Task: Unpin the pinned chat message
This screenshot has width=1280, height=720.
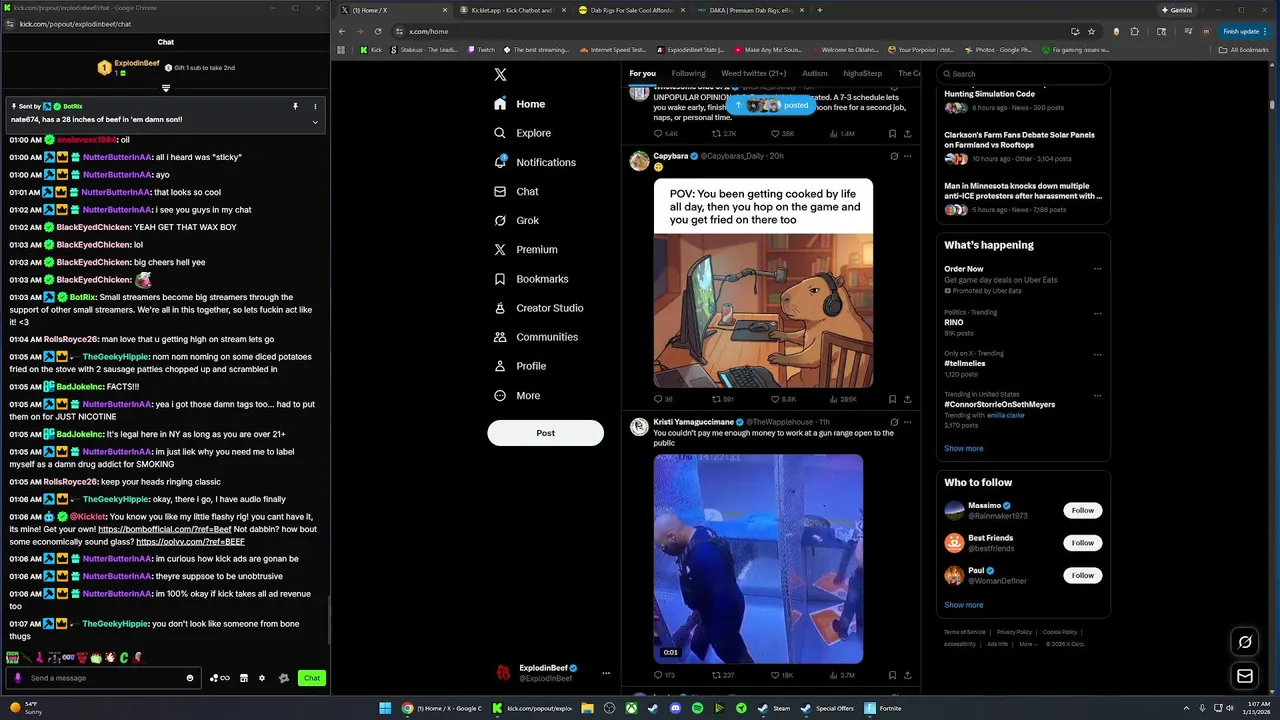Action: [296, 106]
